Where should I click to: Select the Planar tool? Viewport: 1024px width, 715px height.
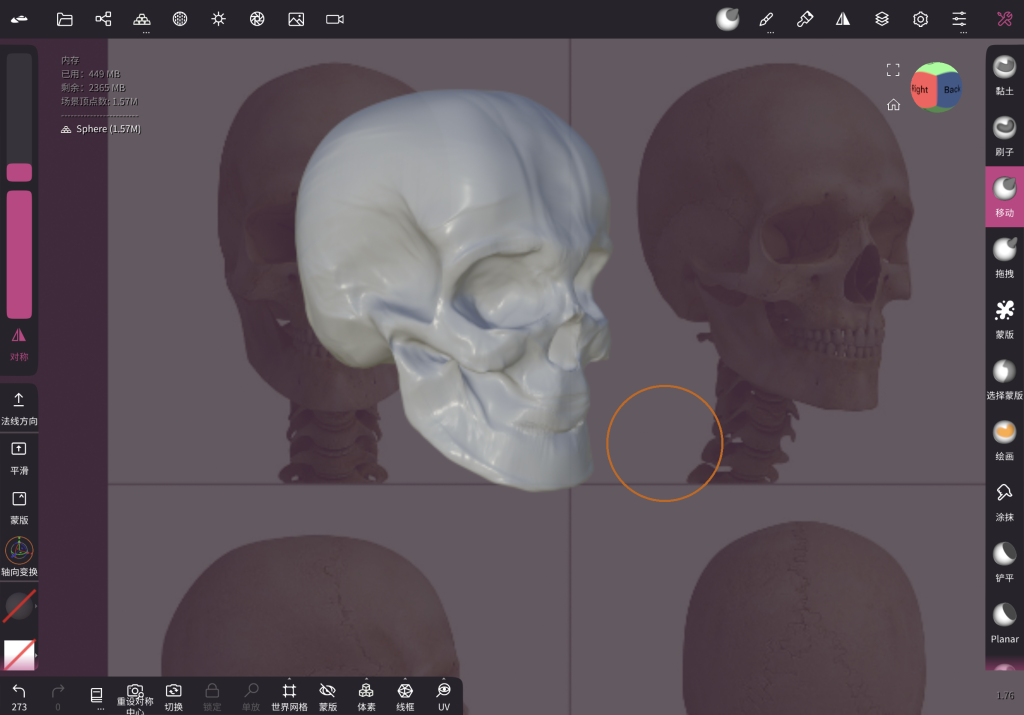pos(1004,623)
